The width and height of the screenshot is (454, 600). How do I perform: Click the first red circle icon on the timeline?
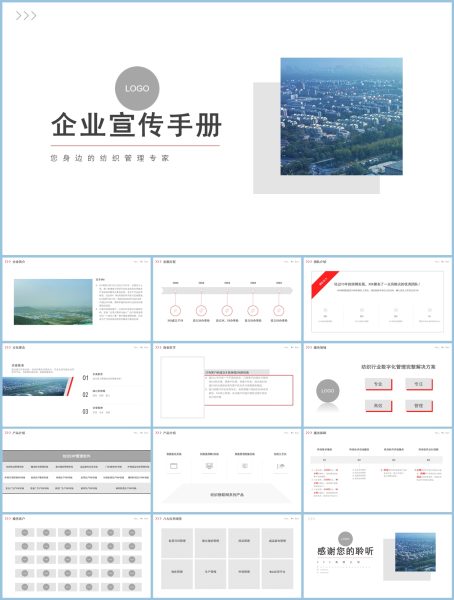click(175, 310)
